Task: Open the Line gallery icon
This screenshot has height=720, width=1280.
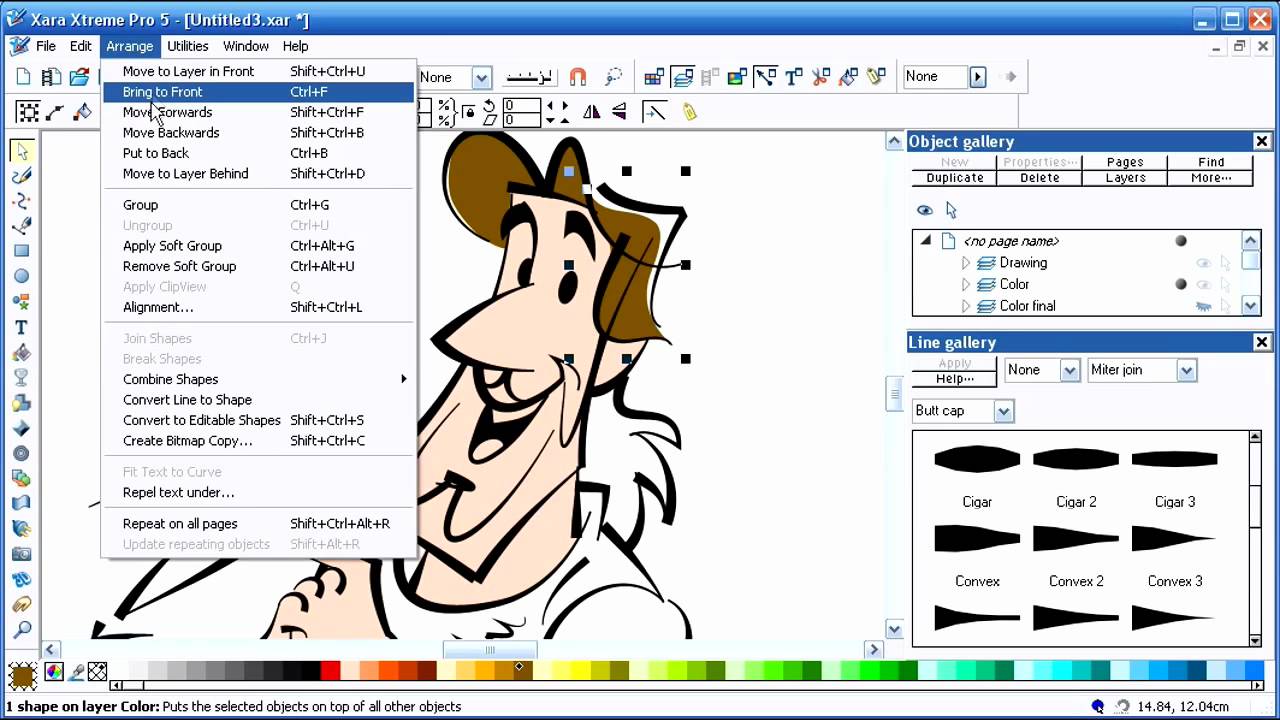Action: [766, 77]
